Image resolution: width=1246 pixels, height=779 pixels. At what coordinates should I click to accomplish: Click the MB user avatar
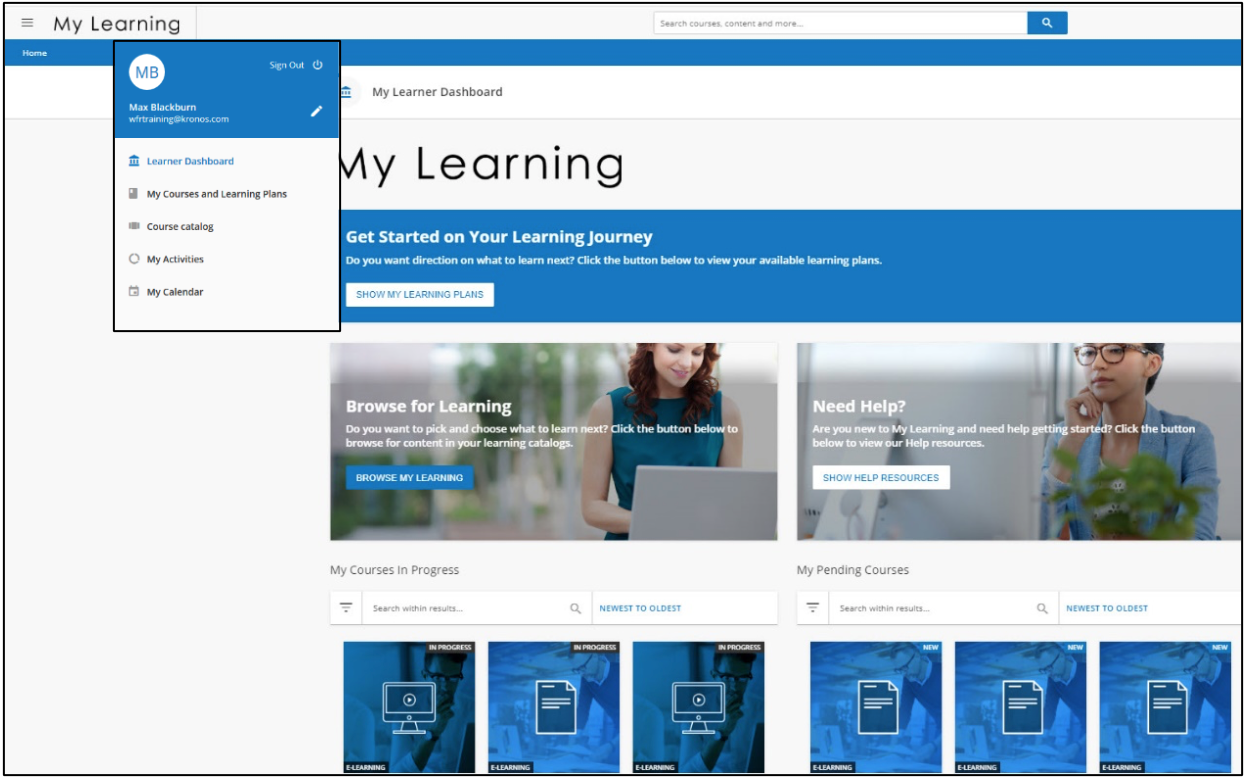coord(147,72)
